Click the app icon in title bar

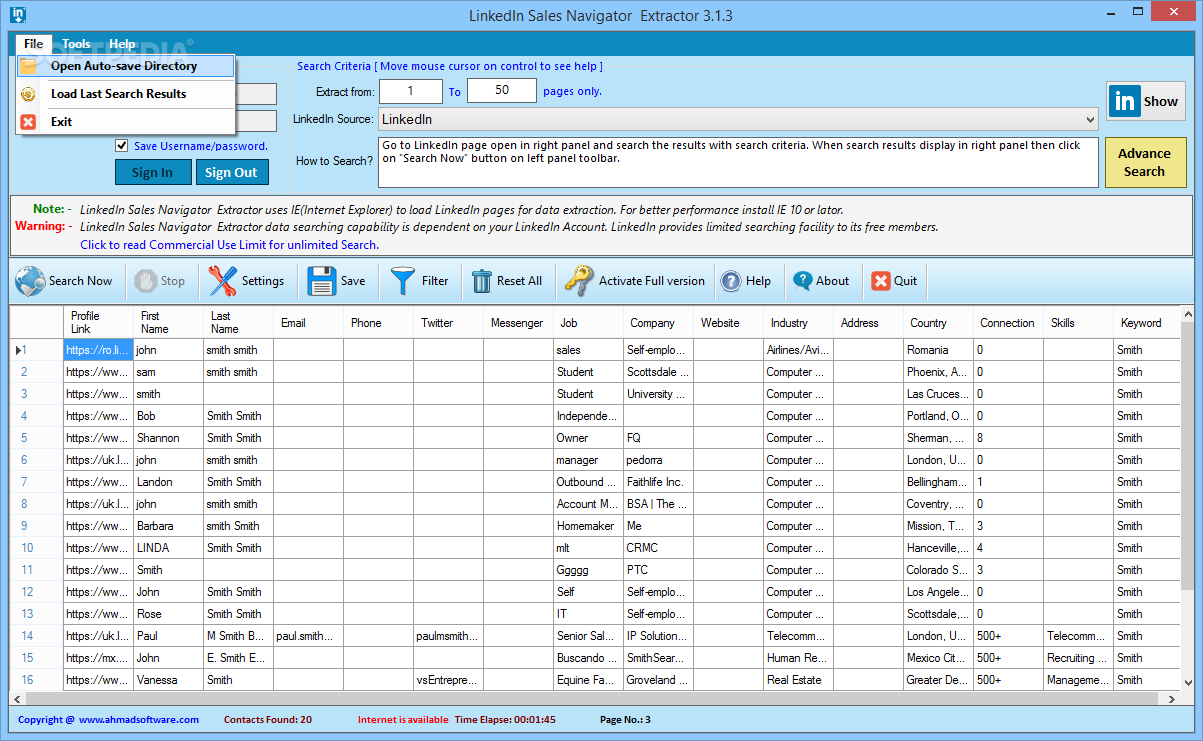point(17,15)
